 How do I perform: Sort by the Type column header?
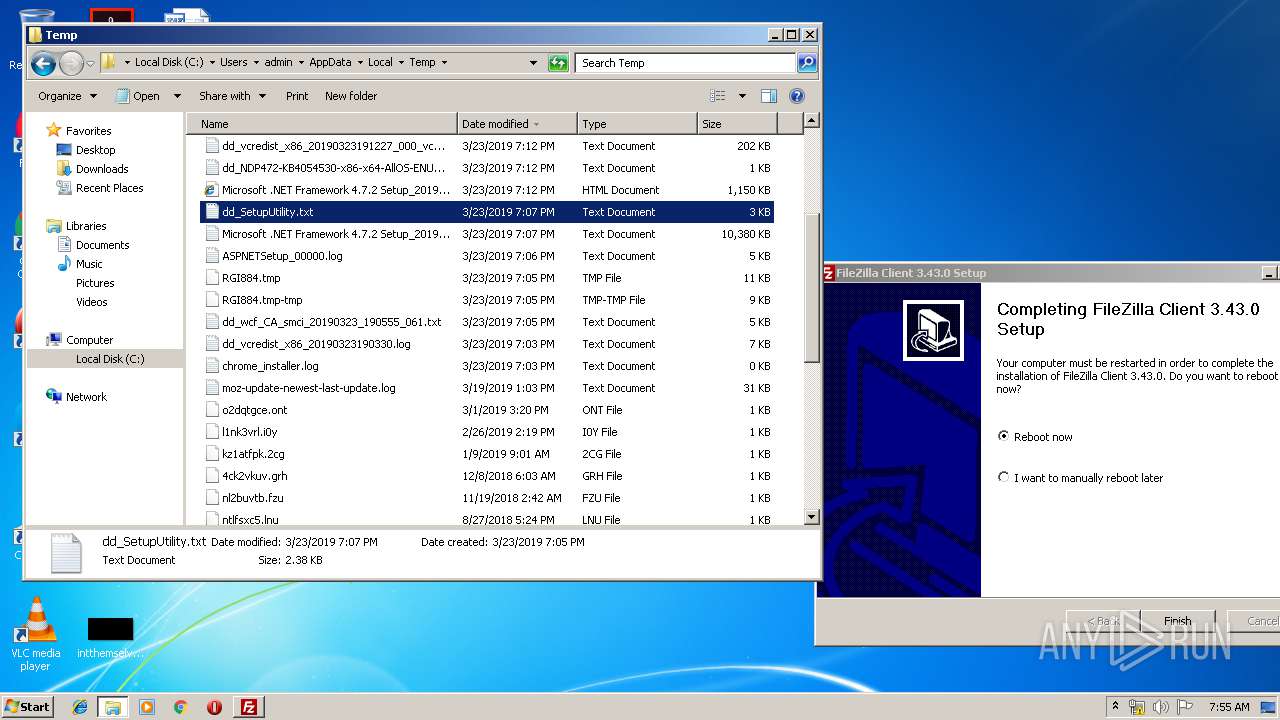[x=637, y=124]
